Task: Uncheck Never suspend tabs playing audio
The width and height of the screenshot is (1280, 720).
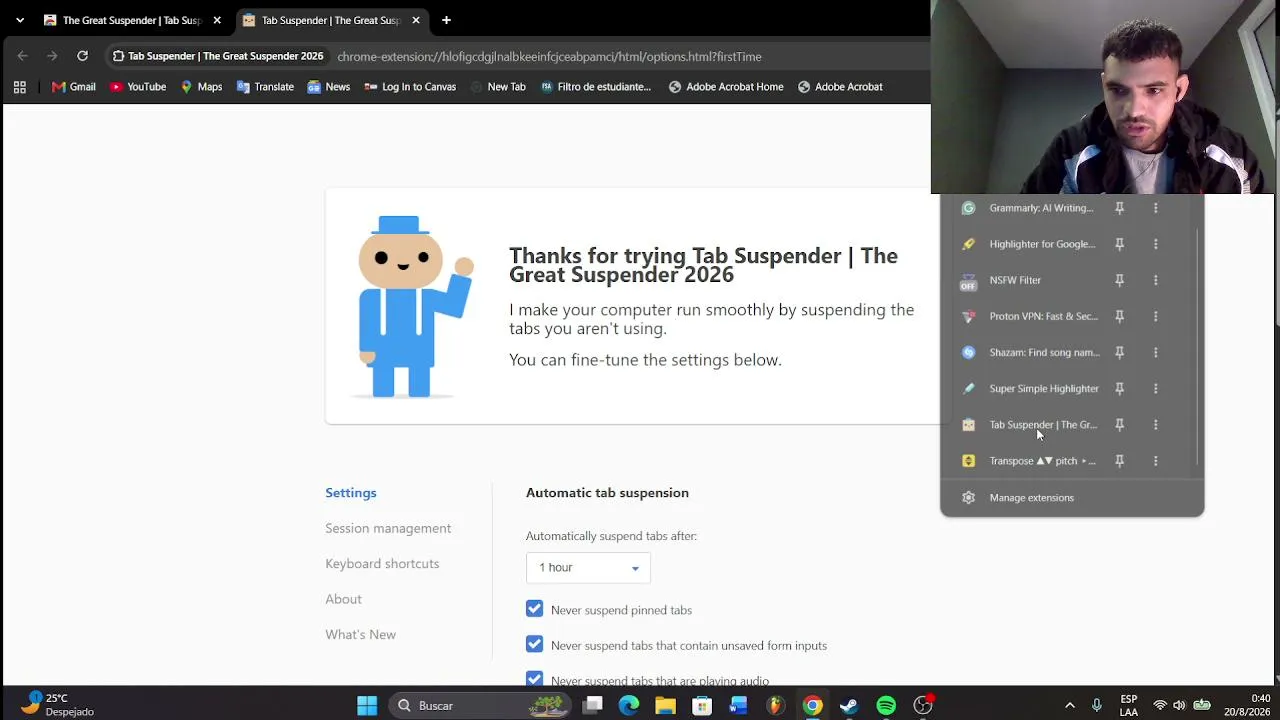Action: point(534,679)
